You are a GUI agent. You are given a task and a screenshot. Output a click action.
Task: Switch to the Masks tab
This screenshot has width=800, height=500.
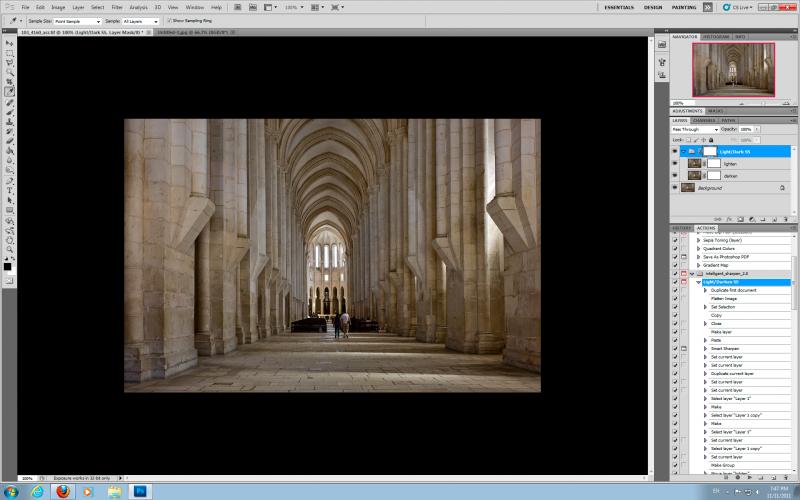point(715,111)
